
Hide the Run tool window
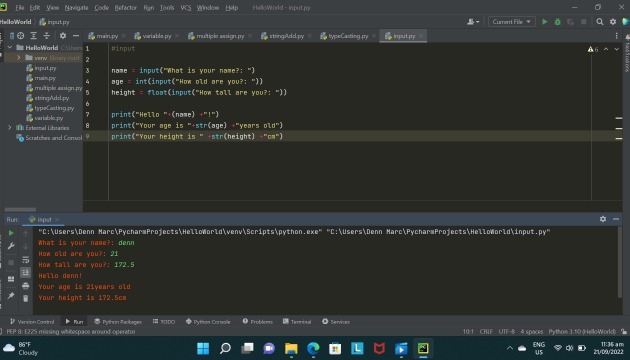[616, 219]
